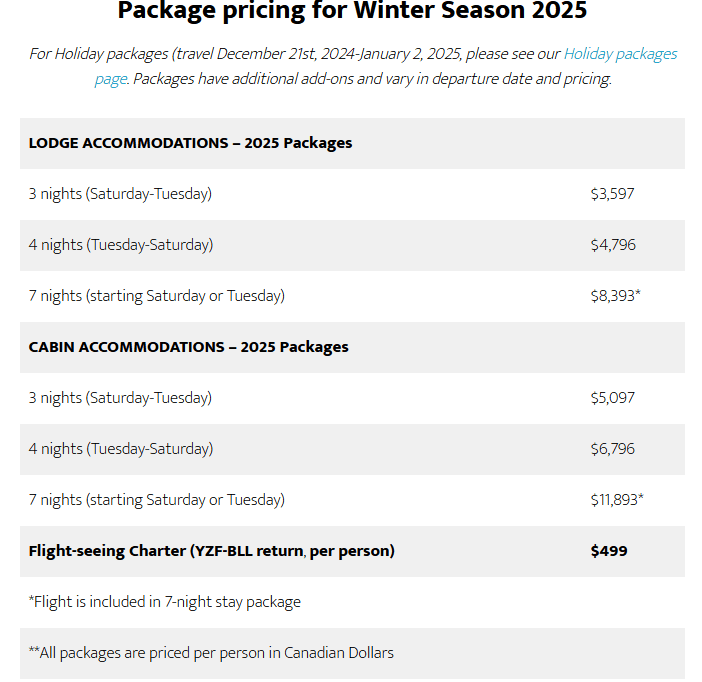Viewport: 702px width, 682px height.
Task: Select the $3,597 lodge price
Action: point(612,194)
